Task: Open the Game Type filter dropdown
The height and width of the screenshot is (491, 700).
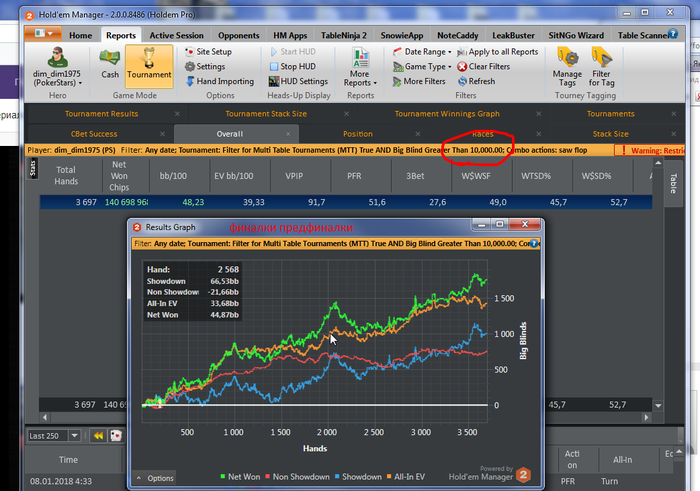Action: 422,67
